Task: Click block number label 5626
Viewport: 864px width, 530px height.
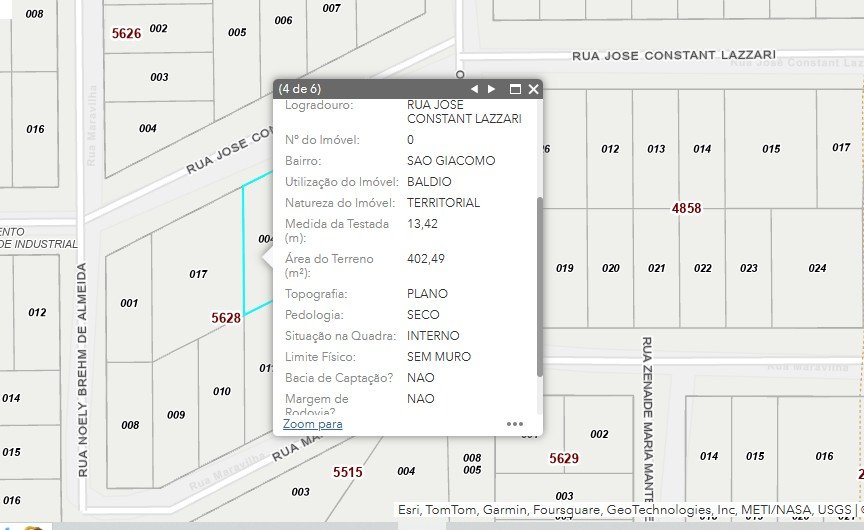Action: click(126, 33)
